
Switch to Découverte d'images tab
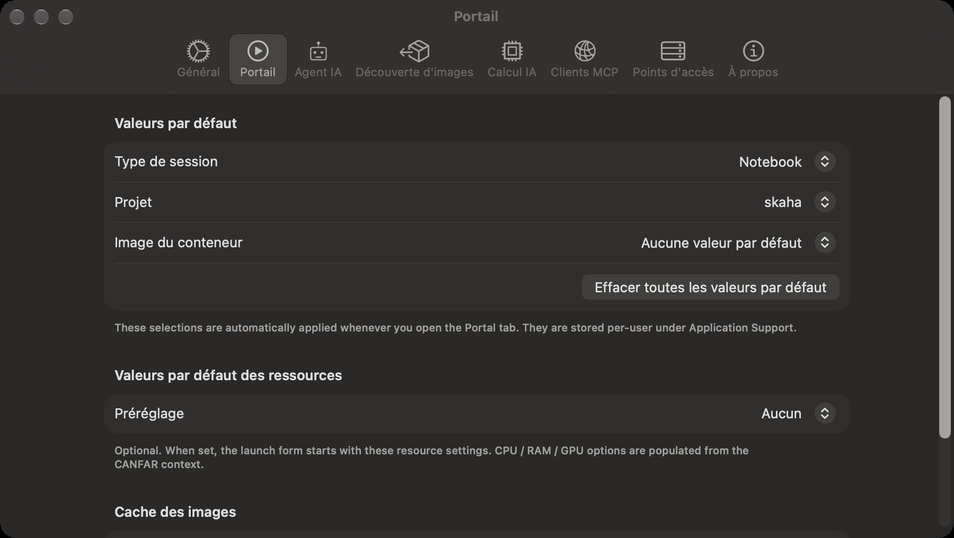(x=414, y=59)
